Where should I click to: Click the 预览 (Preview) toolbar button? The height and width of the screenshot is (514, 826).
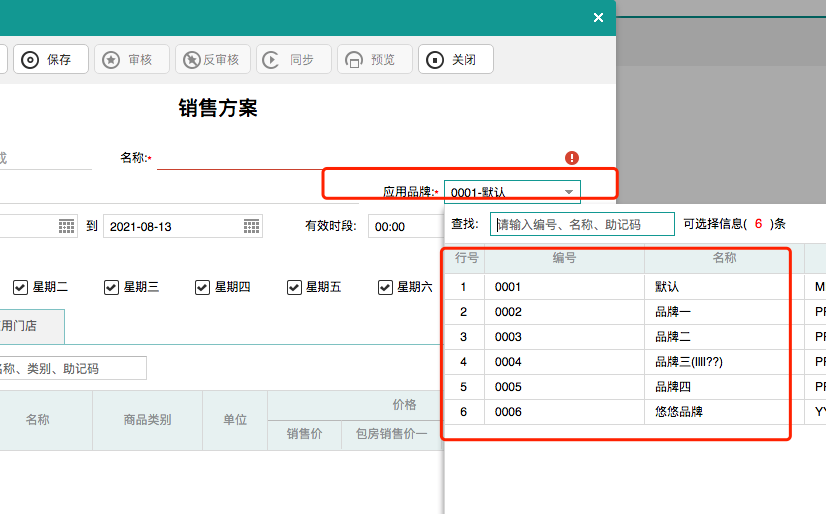point(374,60)
